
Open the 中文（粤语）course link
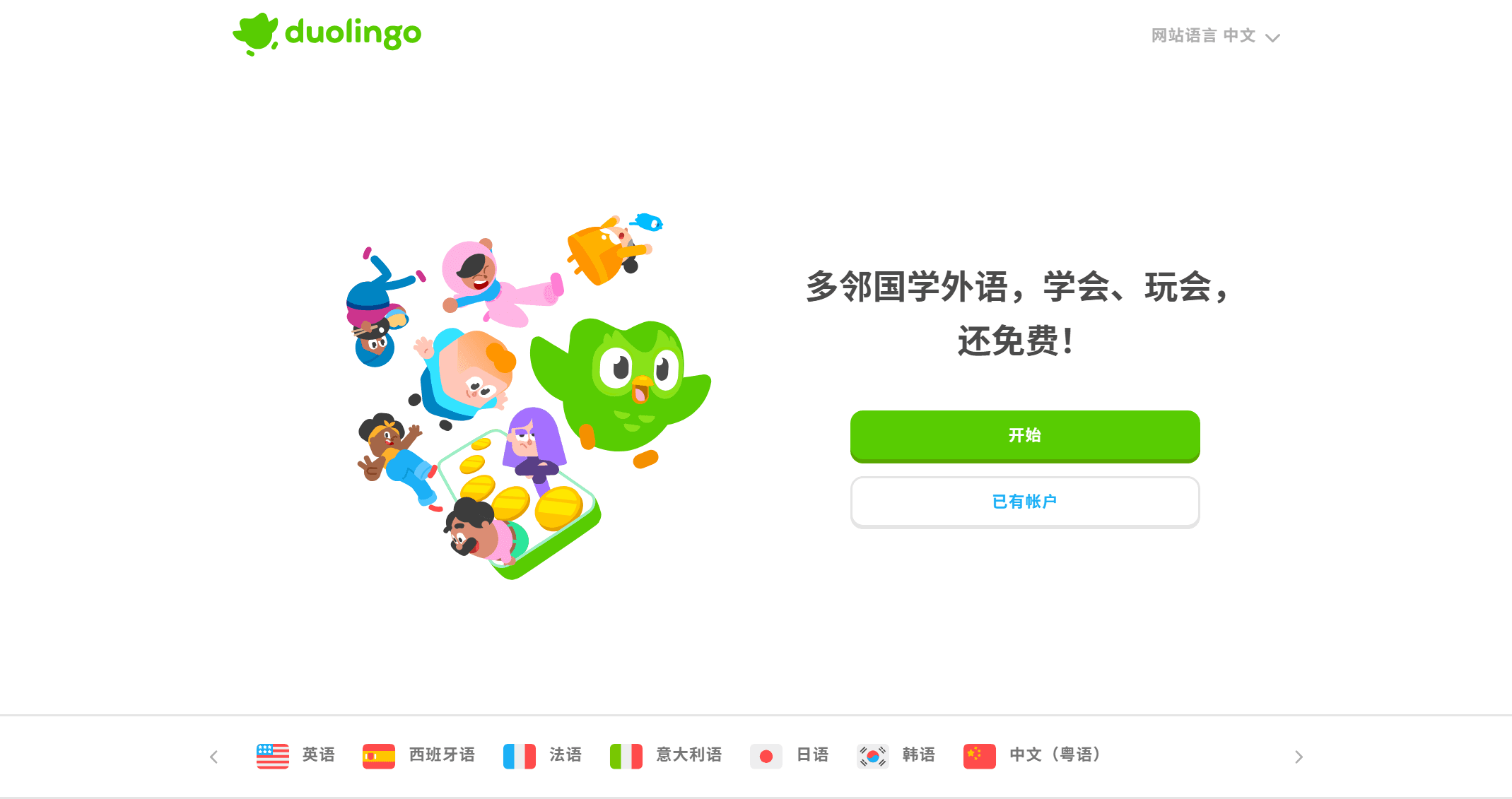[1055, 754]
